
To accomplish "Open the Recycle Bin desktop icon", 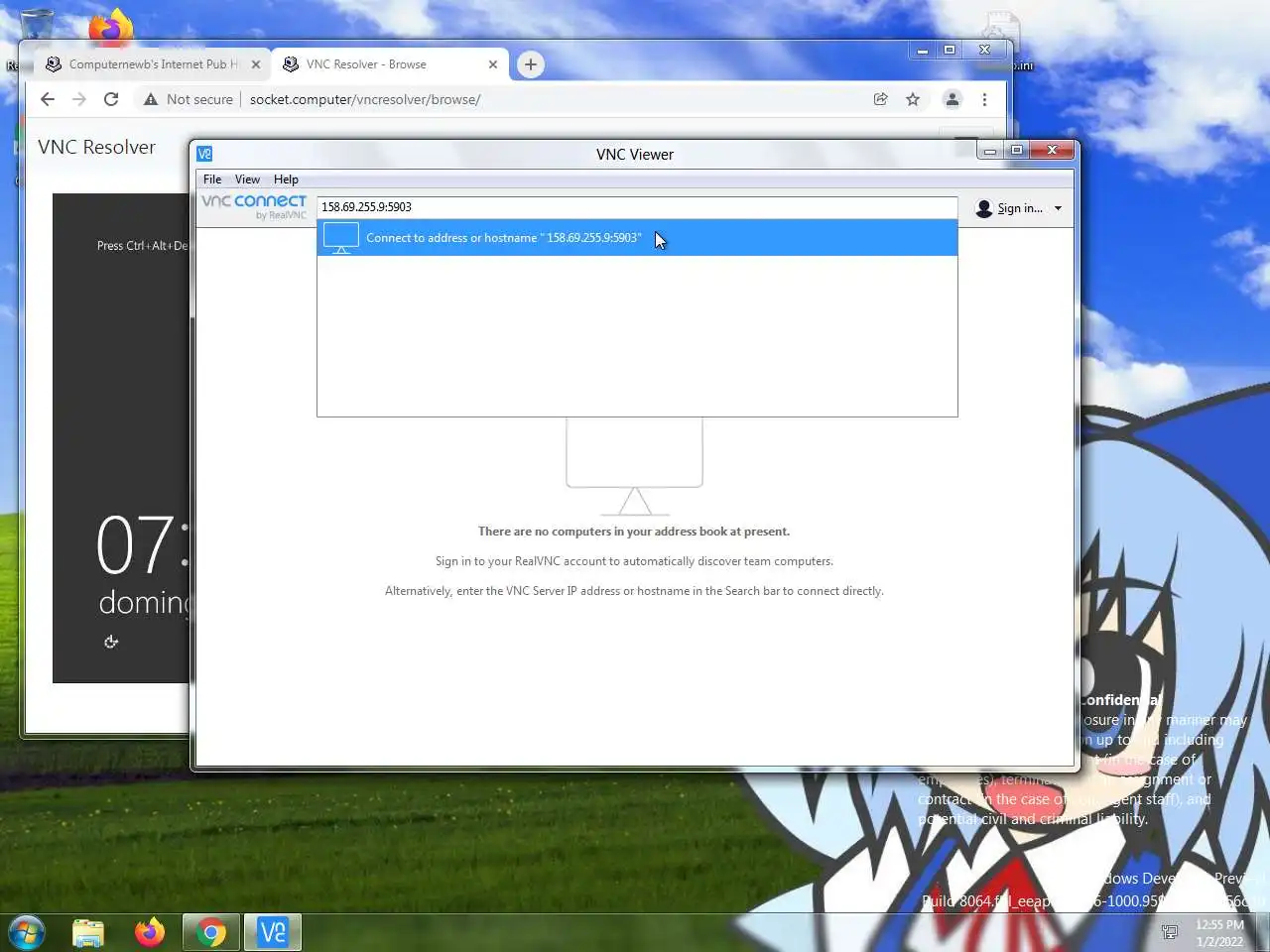I will (37, 27).
